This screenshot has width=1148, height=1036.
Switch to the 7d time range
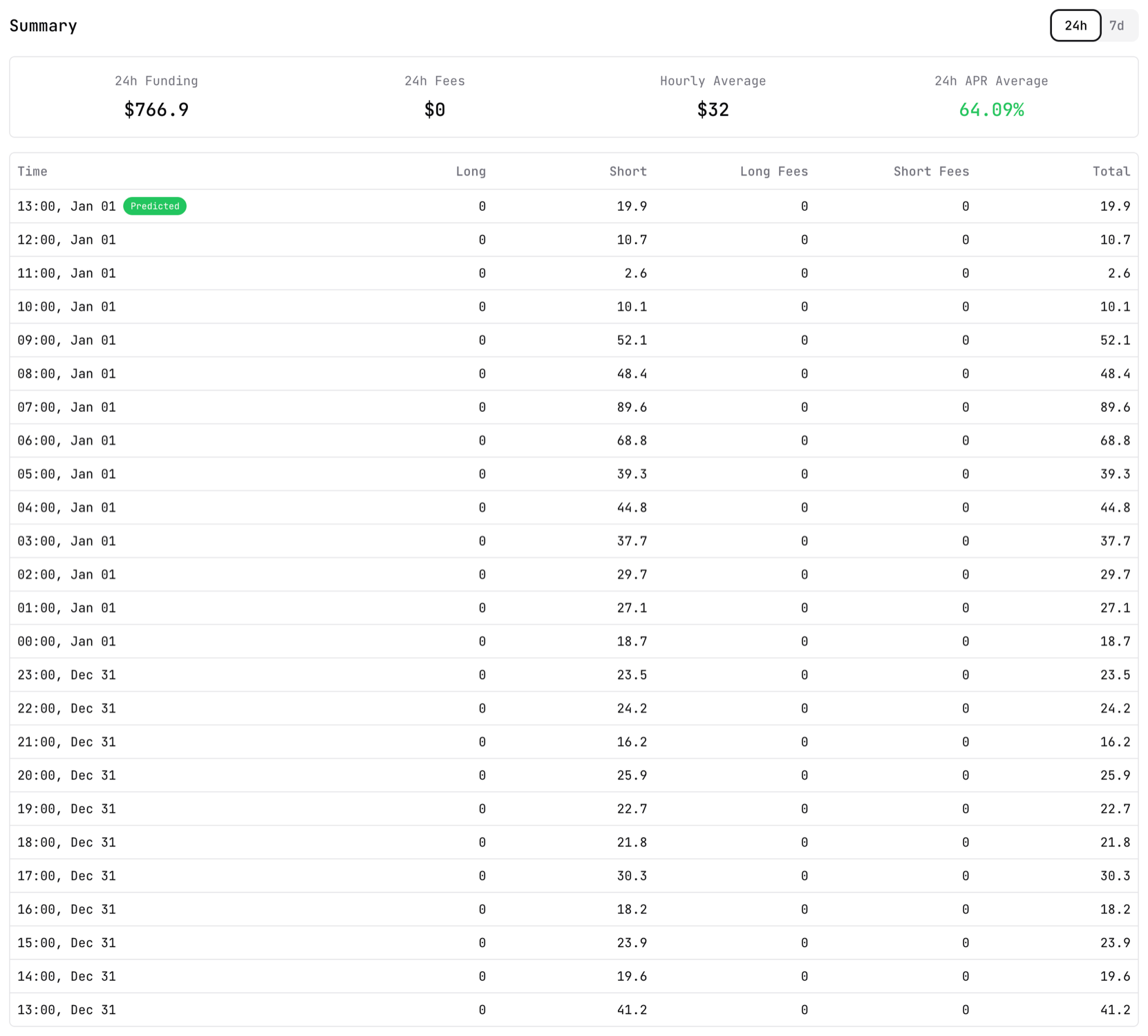[x=1116, y=26]
